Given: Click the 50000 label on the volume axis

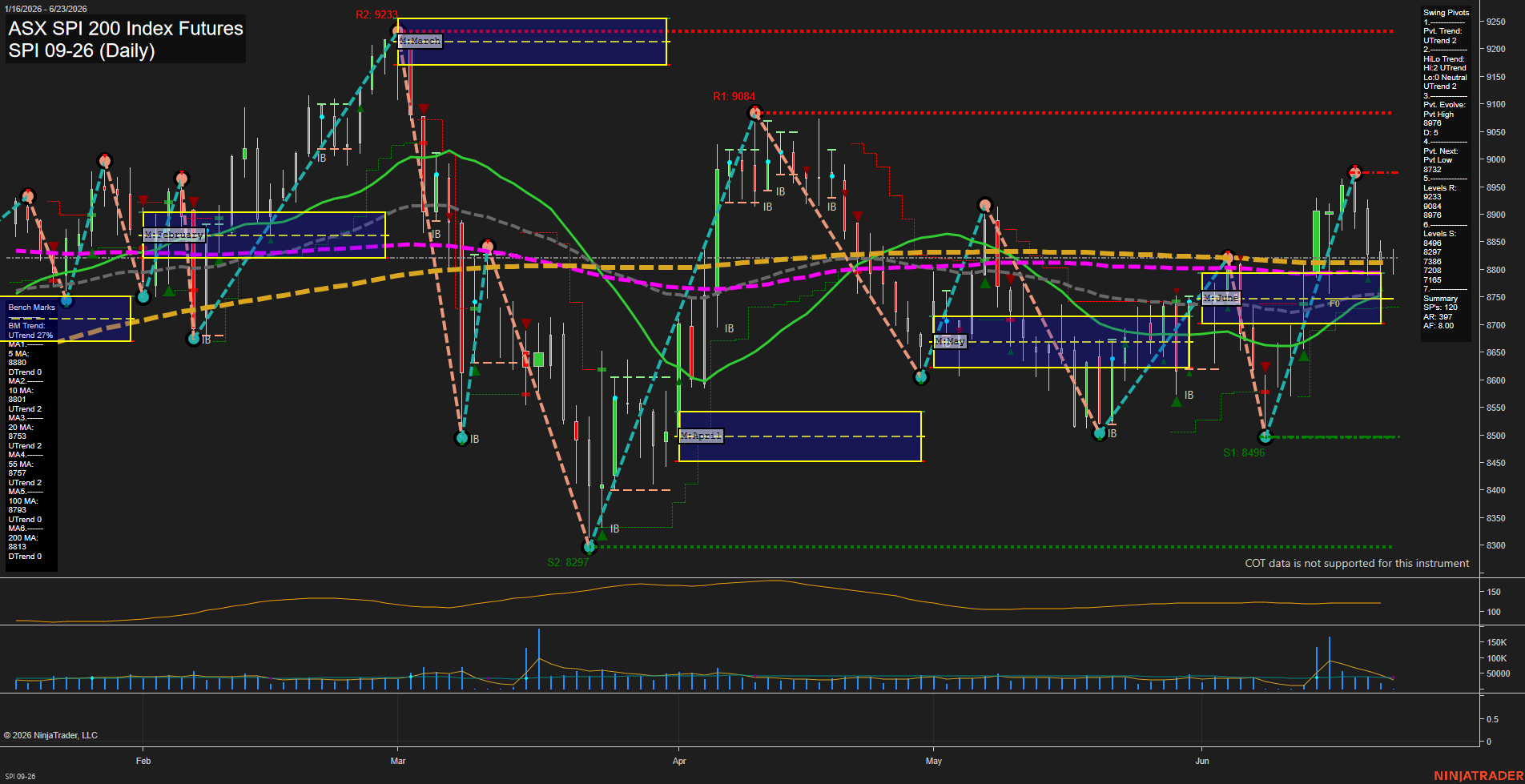Looking at the screenshot, I should click(1498, 673).
